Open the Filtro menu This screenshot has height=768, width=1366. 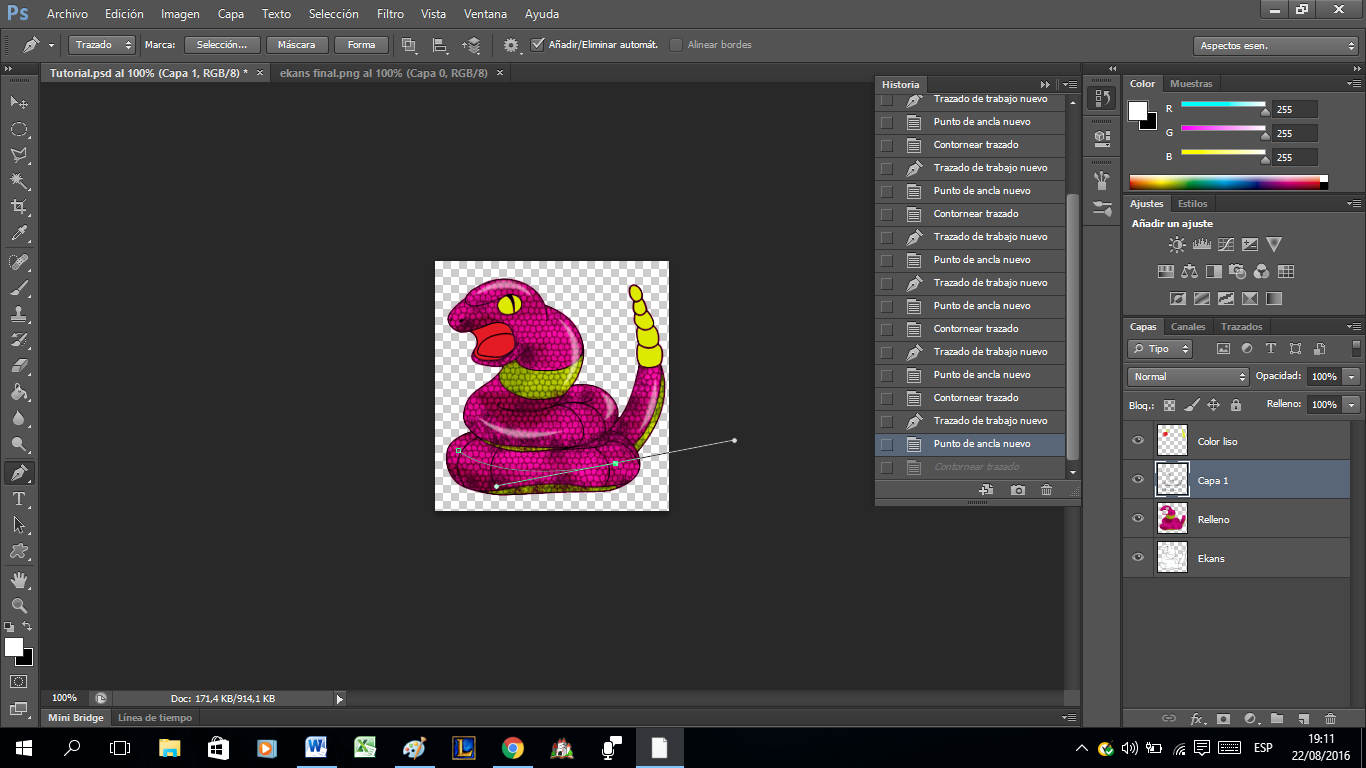(391, 14)
